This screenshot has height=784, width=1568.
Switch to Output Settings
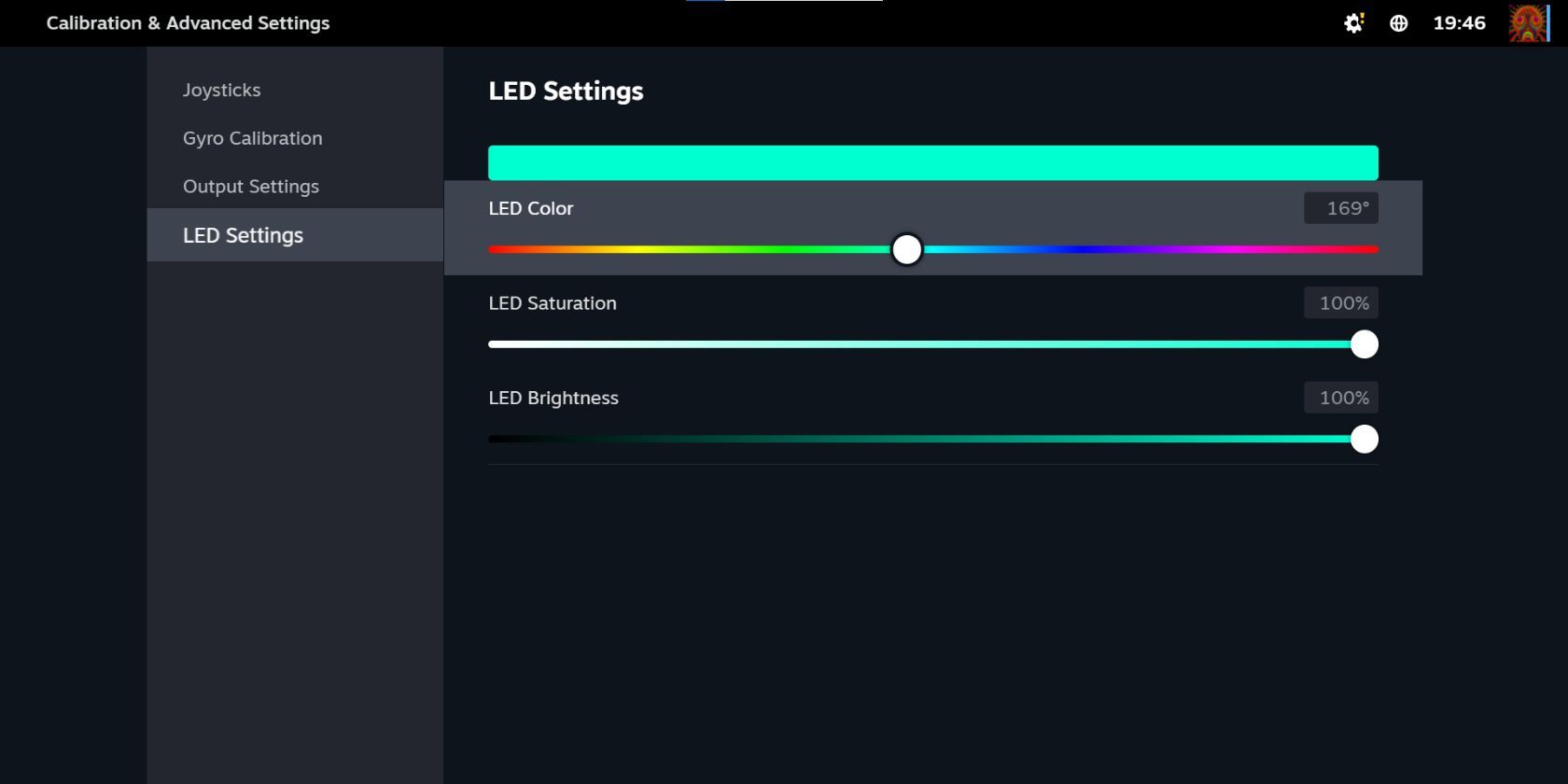click(x=250, y=186)
